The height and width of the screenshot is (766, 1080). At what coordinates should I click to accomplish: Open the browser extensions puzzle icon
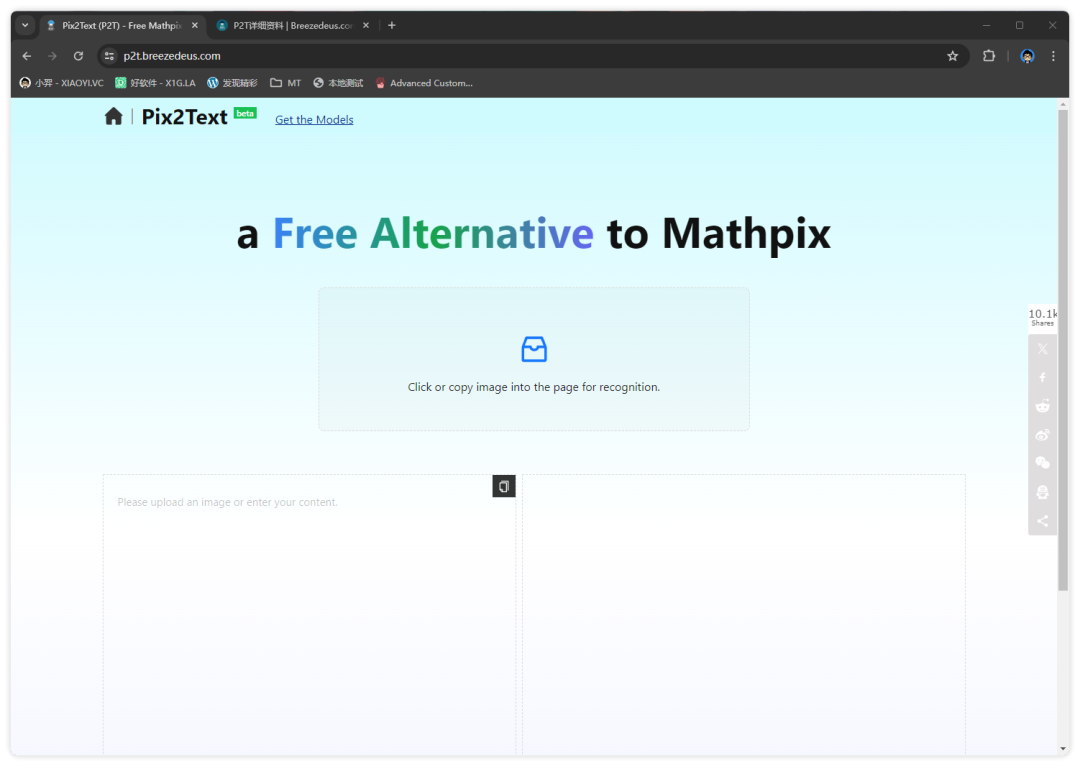point(989,56)
